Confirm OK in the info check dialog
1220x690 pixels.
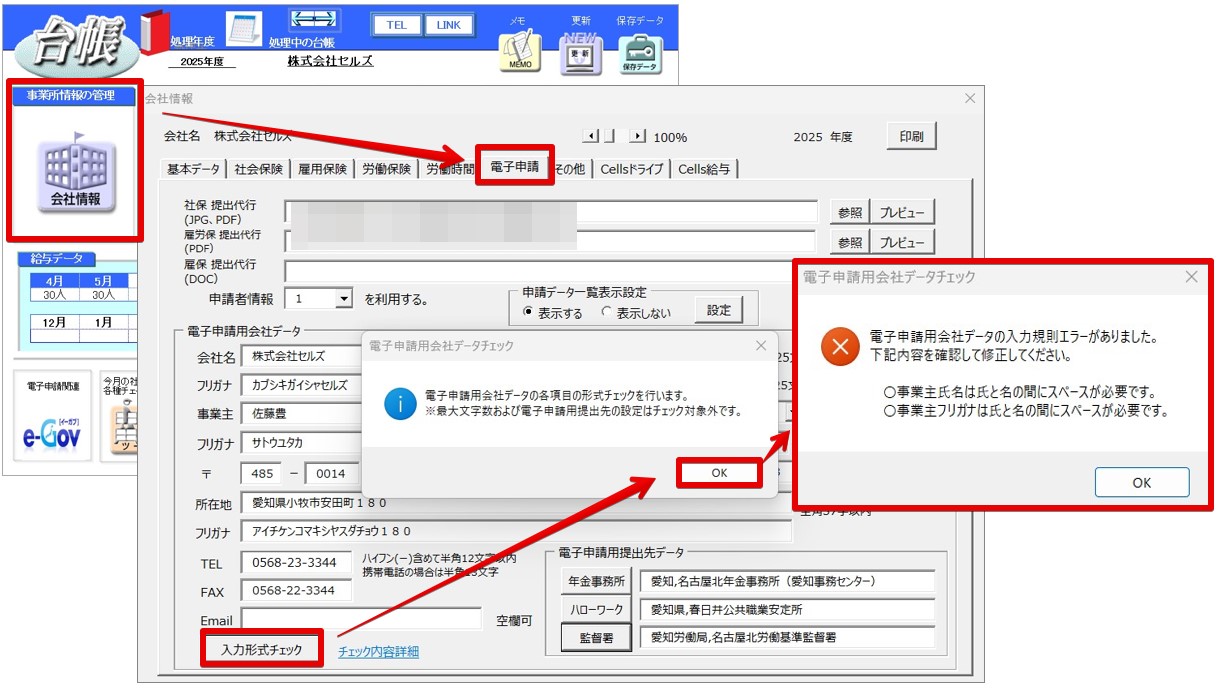point(719,473)
